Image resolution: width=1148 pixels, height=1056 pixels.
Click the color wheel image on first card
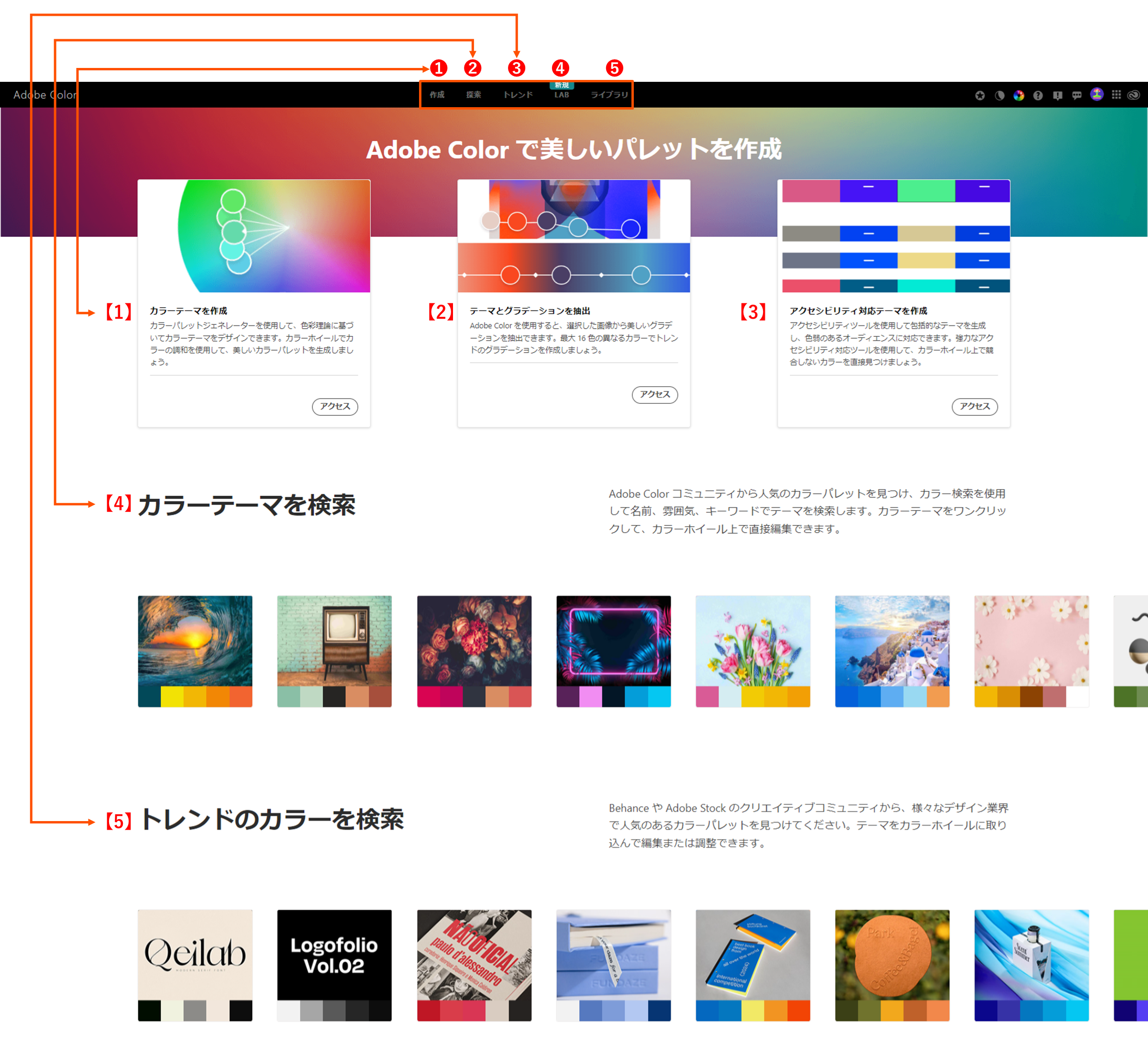[x=254, y=236]
